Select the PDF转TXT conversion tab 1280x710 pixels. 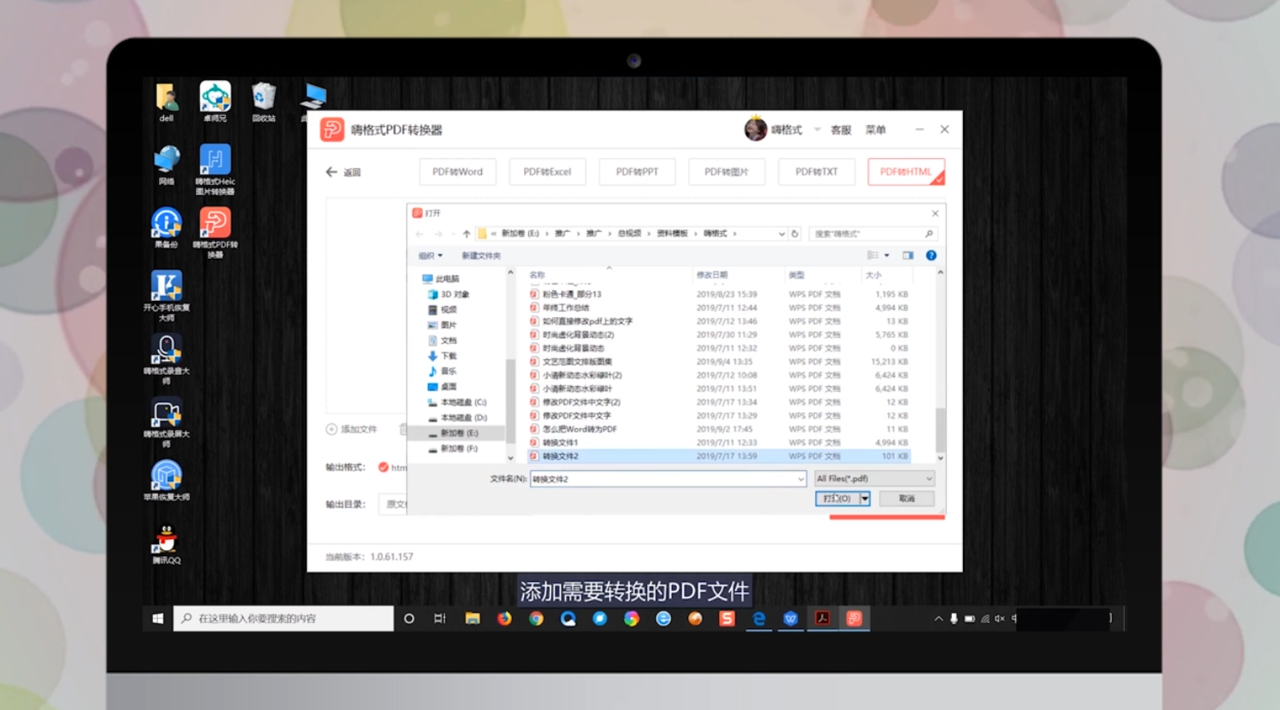click(817, 172)
